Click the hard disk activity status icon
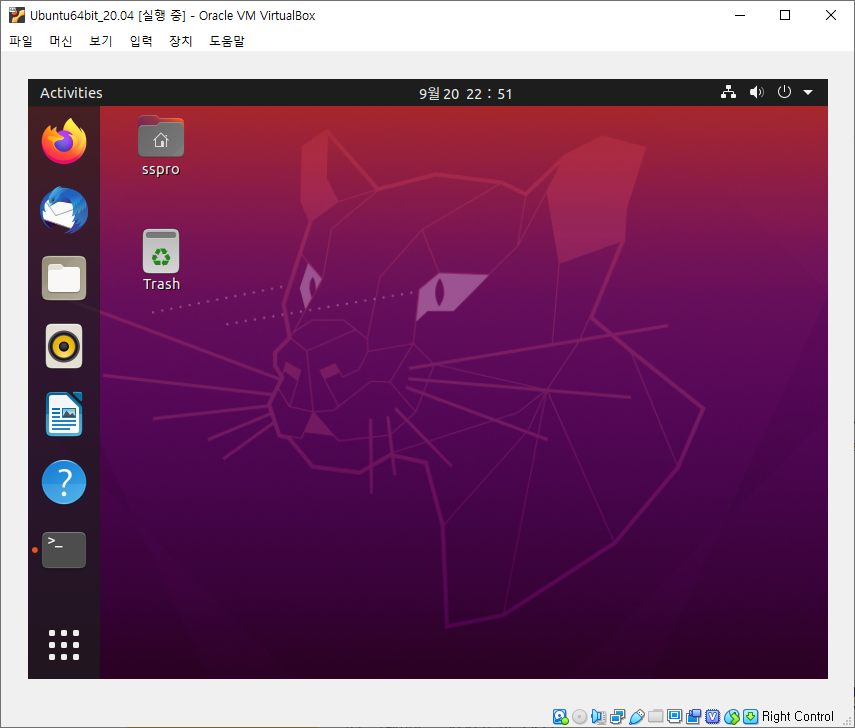 561,717
